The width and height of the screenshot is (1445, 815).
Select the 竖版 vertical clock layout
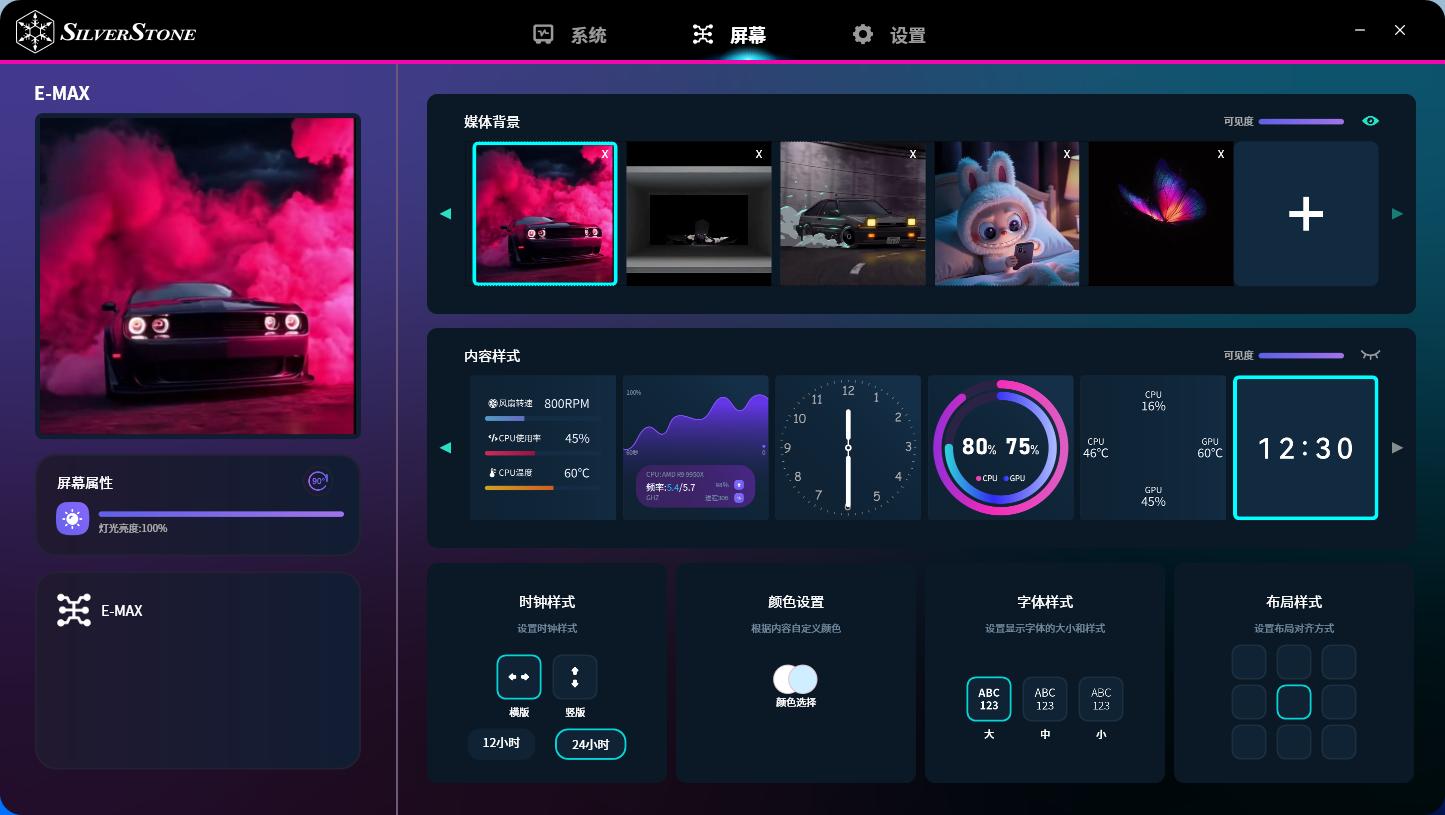point(575,677)
